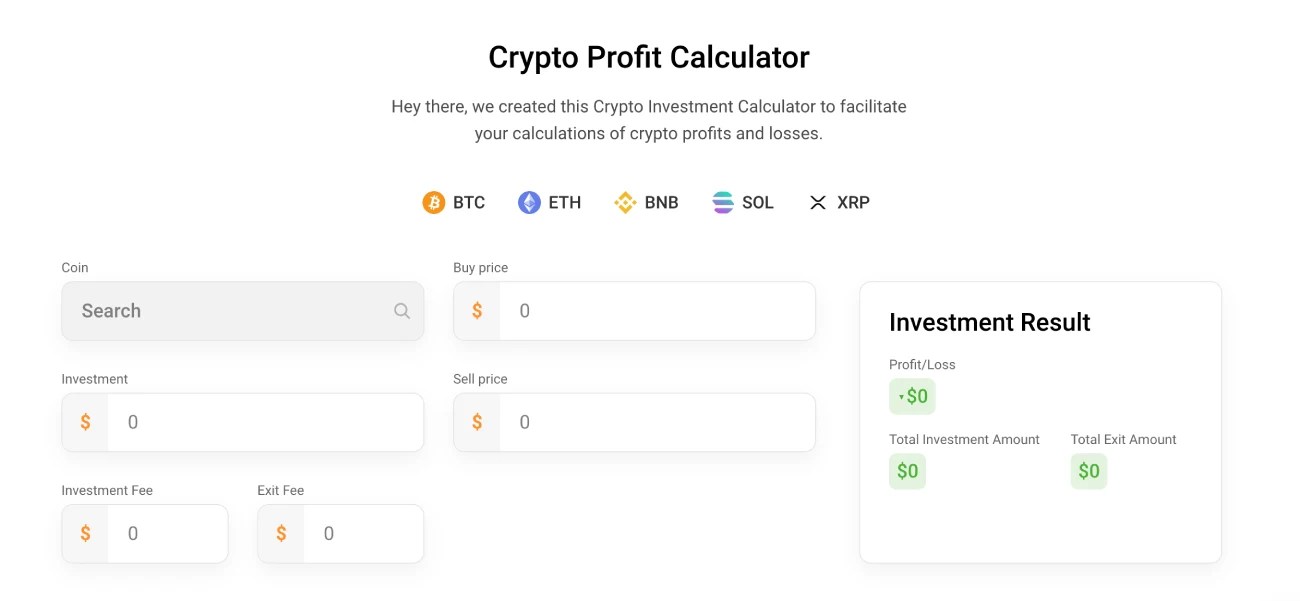
Task: Select the SOL coin icon
Action: (x=721, y=202)
